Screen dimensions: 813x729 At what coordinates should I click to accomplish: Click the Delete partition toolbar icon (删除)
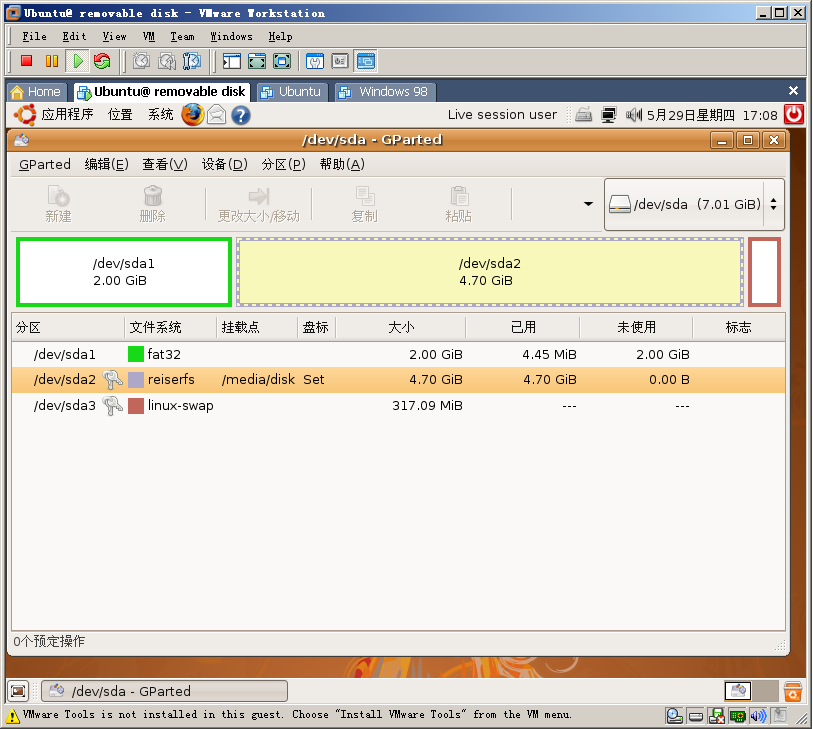152,204
